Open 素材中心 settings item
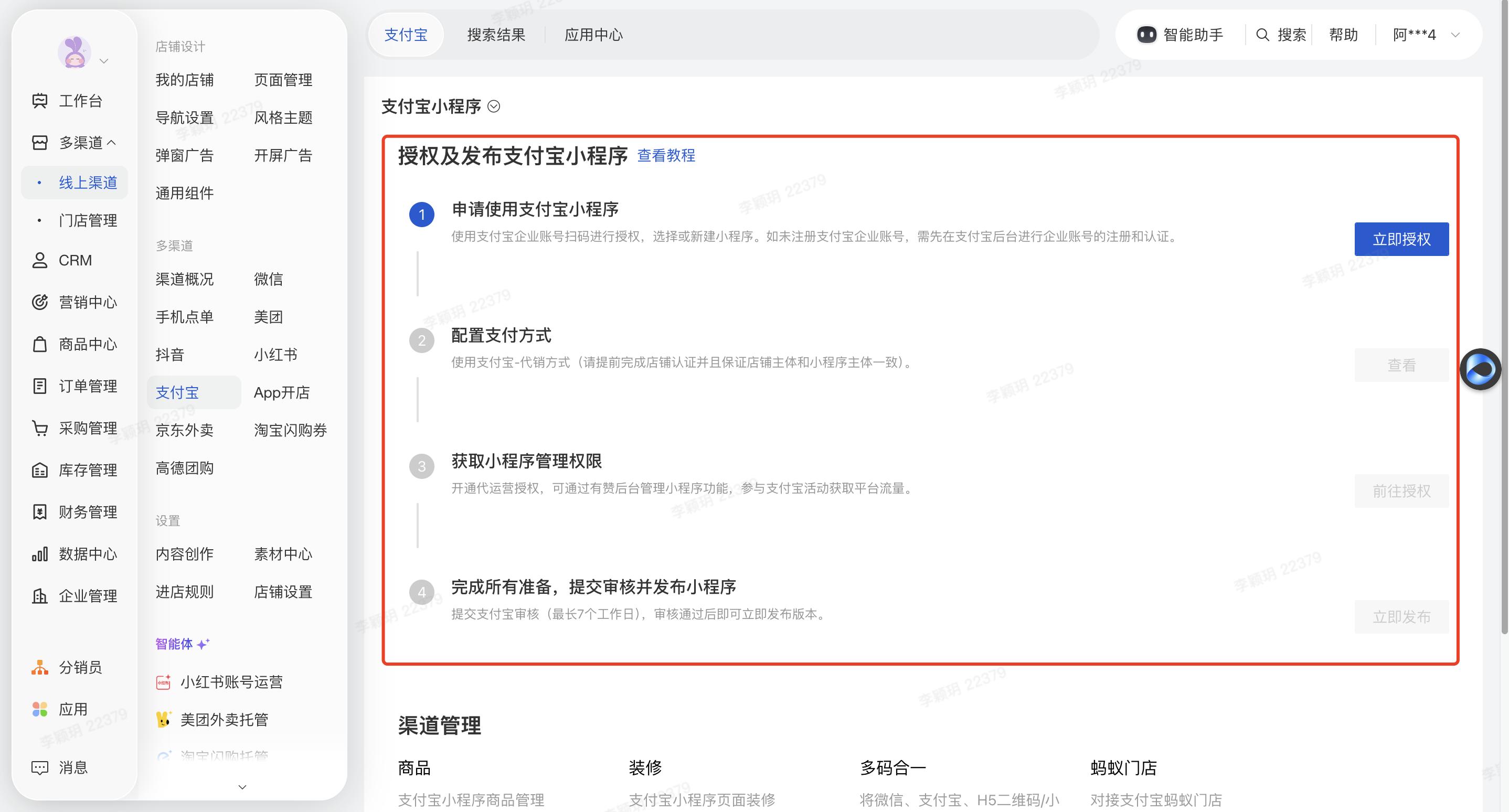 click(283, 554)
